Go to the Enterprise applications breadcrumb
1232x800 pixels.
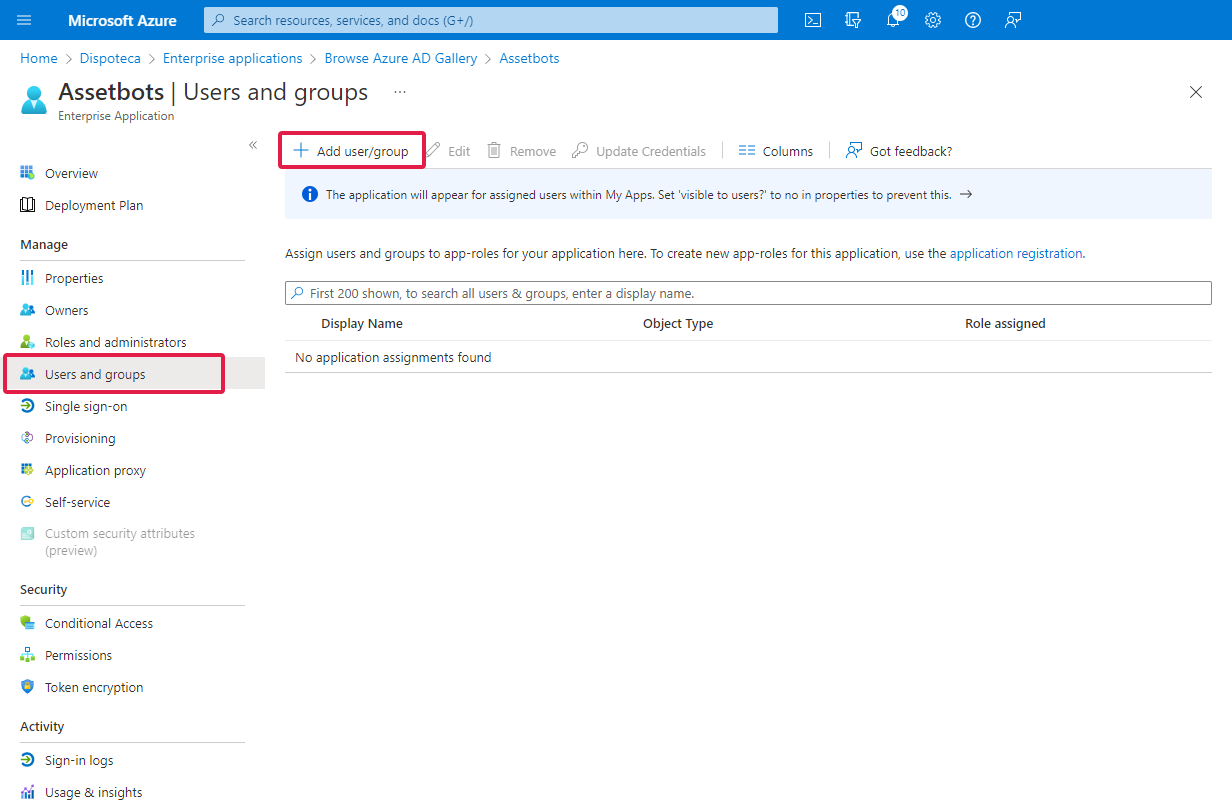click(x=233, y=58)
